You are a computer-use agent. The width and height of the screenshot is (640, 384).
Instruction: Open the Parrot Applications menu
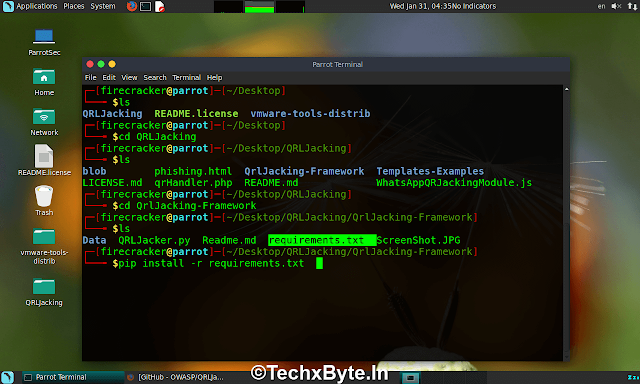(x=30, y=6)
